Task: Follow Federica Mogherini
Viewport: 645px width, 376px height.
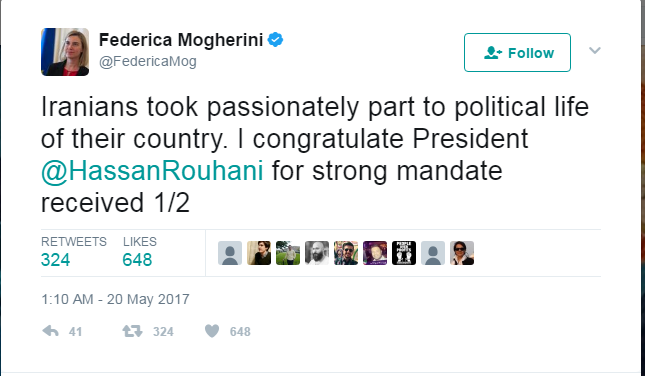Action: click(x=517, y=53)
